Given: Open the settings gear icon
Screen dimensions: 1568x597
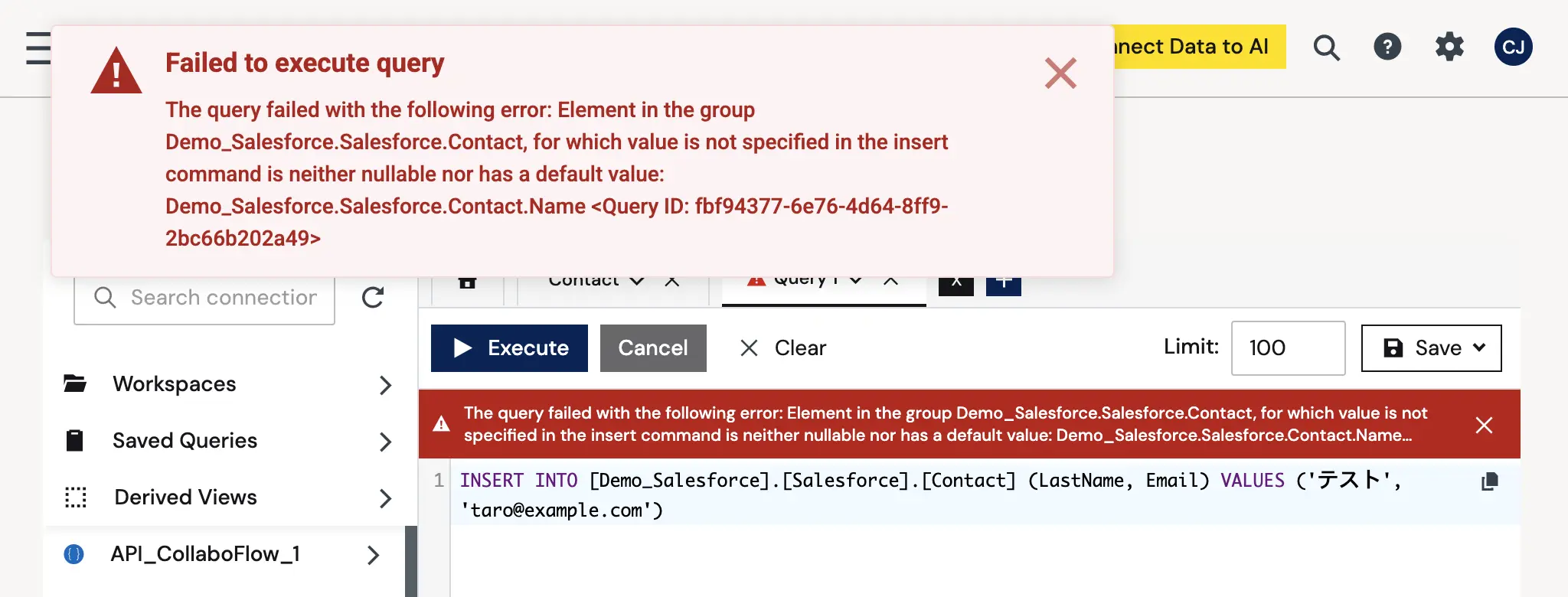Looking at the screenshot, I should point(1449,47).
